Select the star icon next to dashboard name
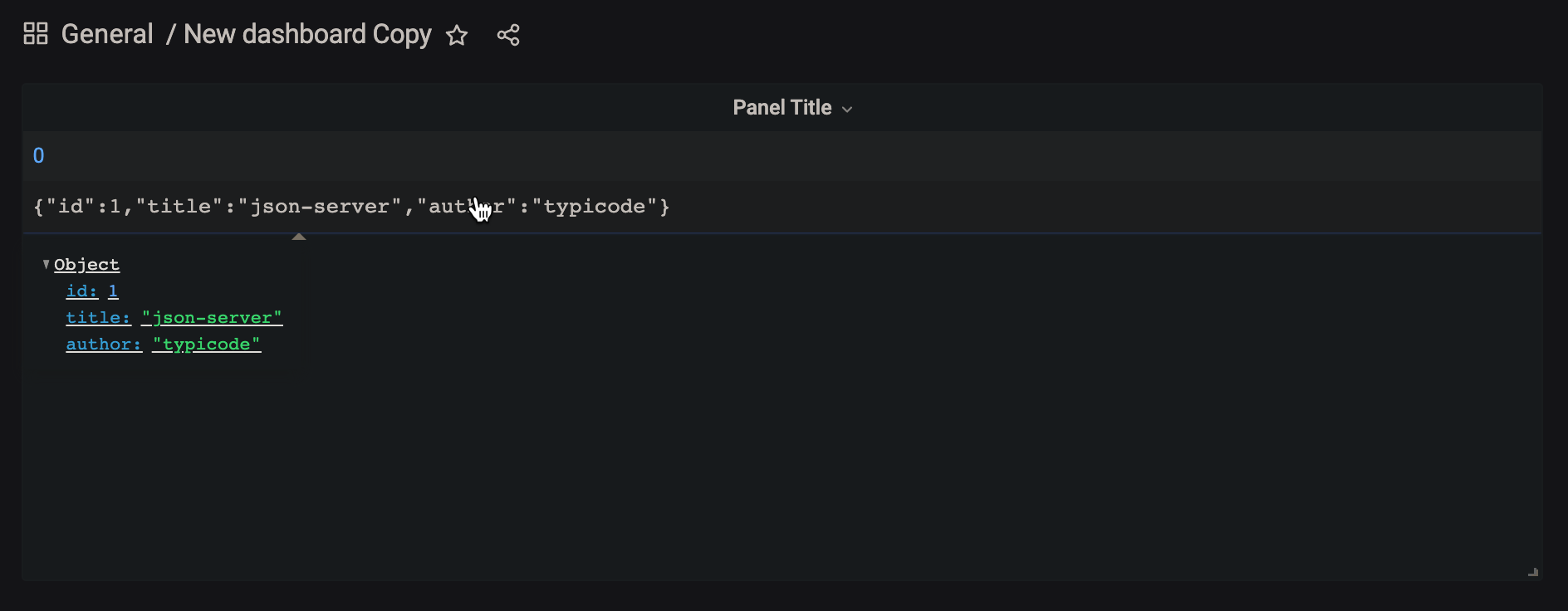The height and width of the screenshot is (611, 1568). 458,36
